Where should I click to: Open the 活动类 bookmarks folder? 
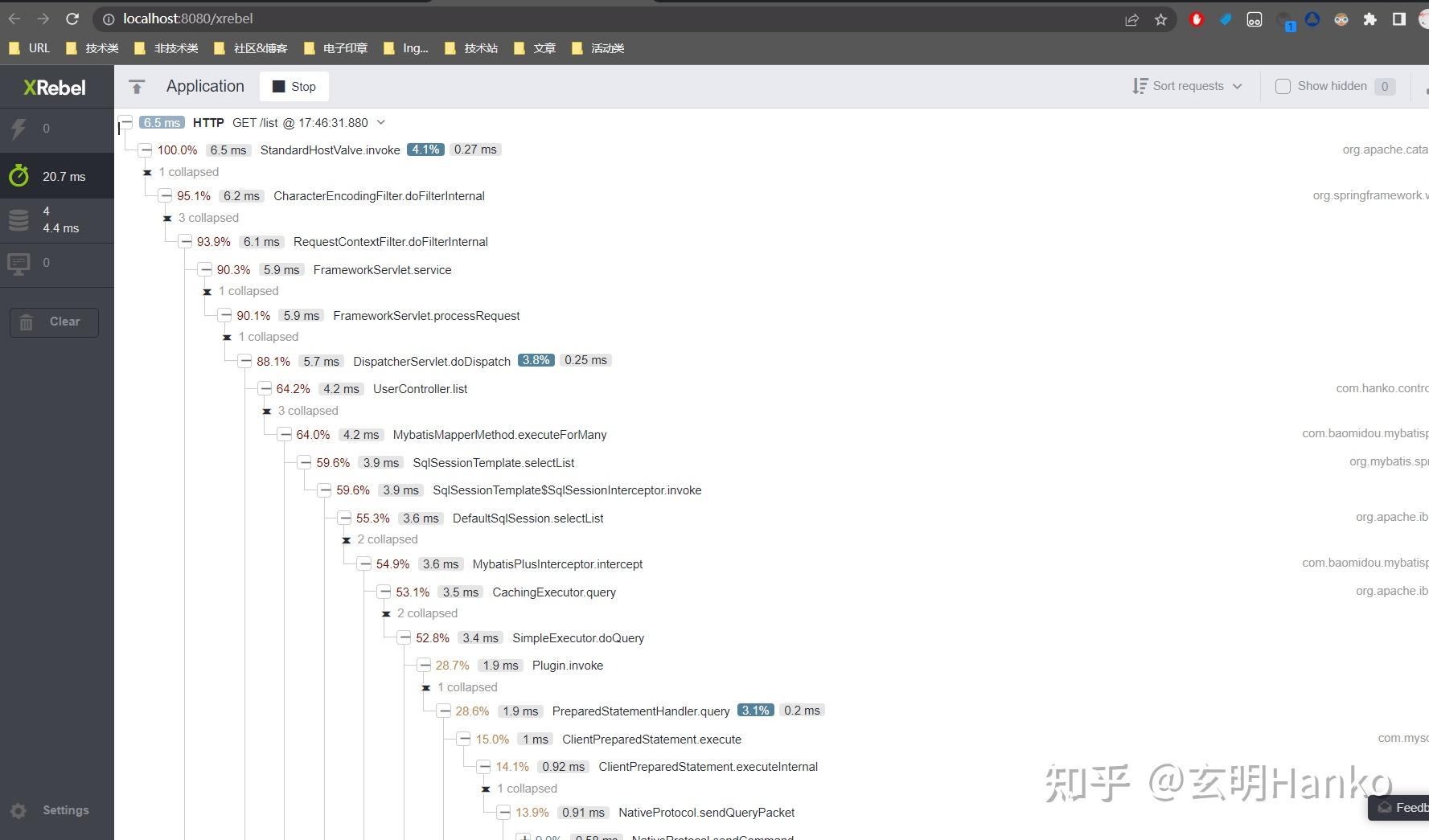598,48
